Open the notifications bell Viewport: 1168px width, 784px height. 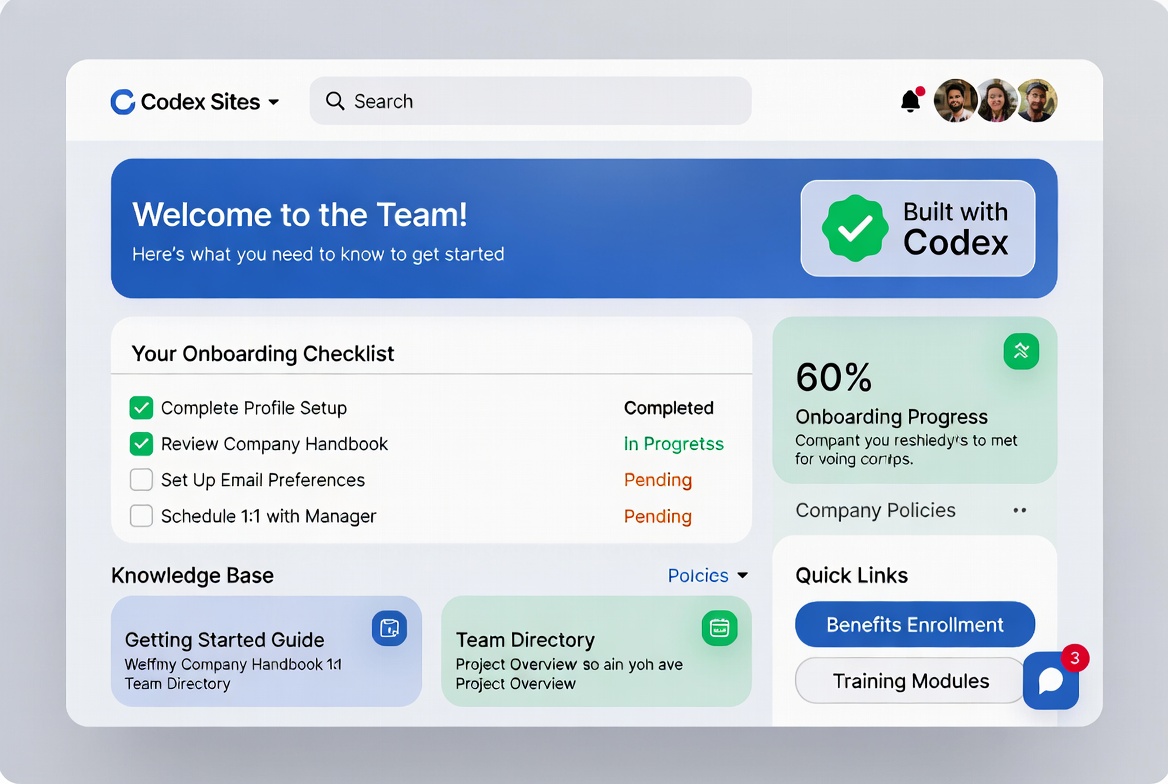coord(910,101)
